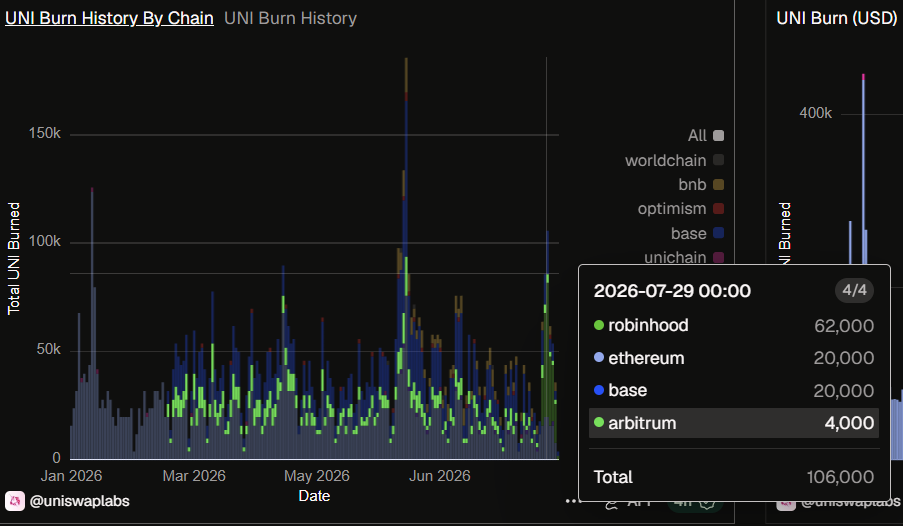Toggle the All series in the chart legend
Viewport: 903px width, 526px height.
pyautogui.click(x=706, y=135)
